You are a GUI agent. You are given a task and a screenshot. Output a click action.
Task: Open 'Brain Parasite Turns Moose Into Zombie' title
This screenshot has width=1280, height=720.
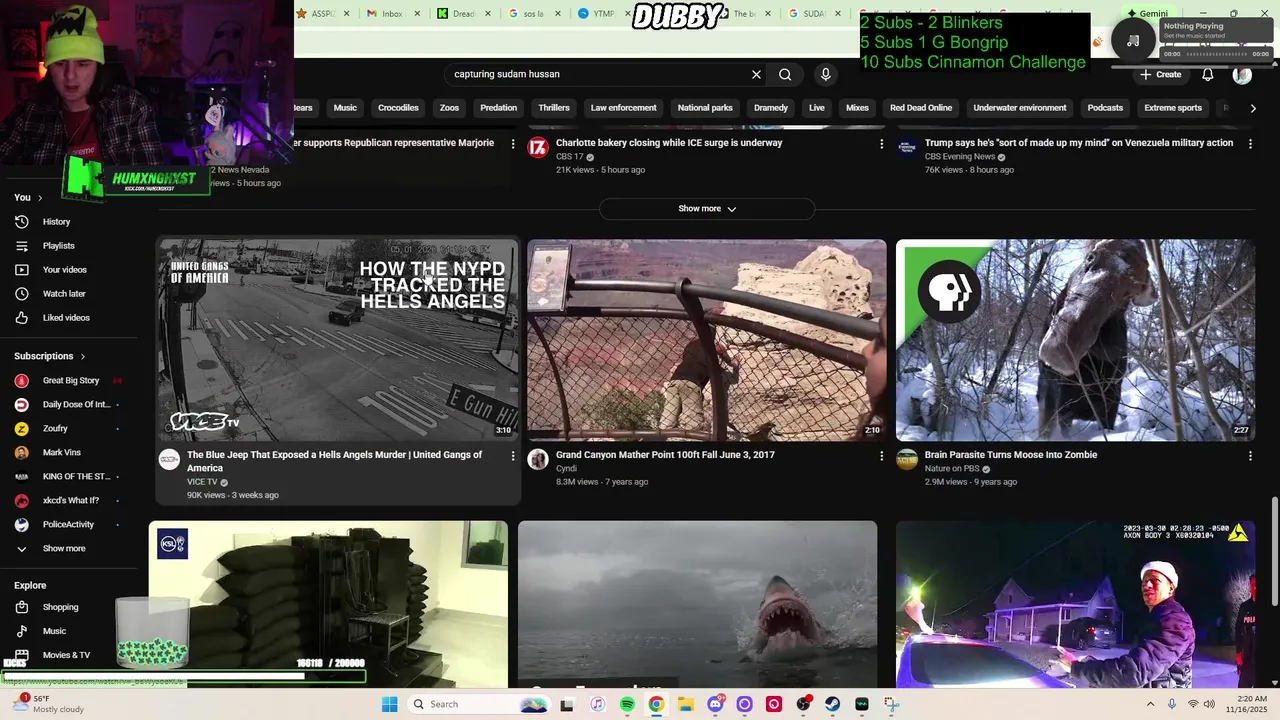pyautogui.click(x=1011, y=455)
